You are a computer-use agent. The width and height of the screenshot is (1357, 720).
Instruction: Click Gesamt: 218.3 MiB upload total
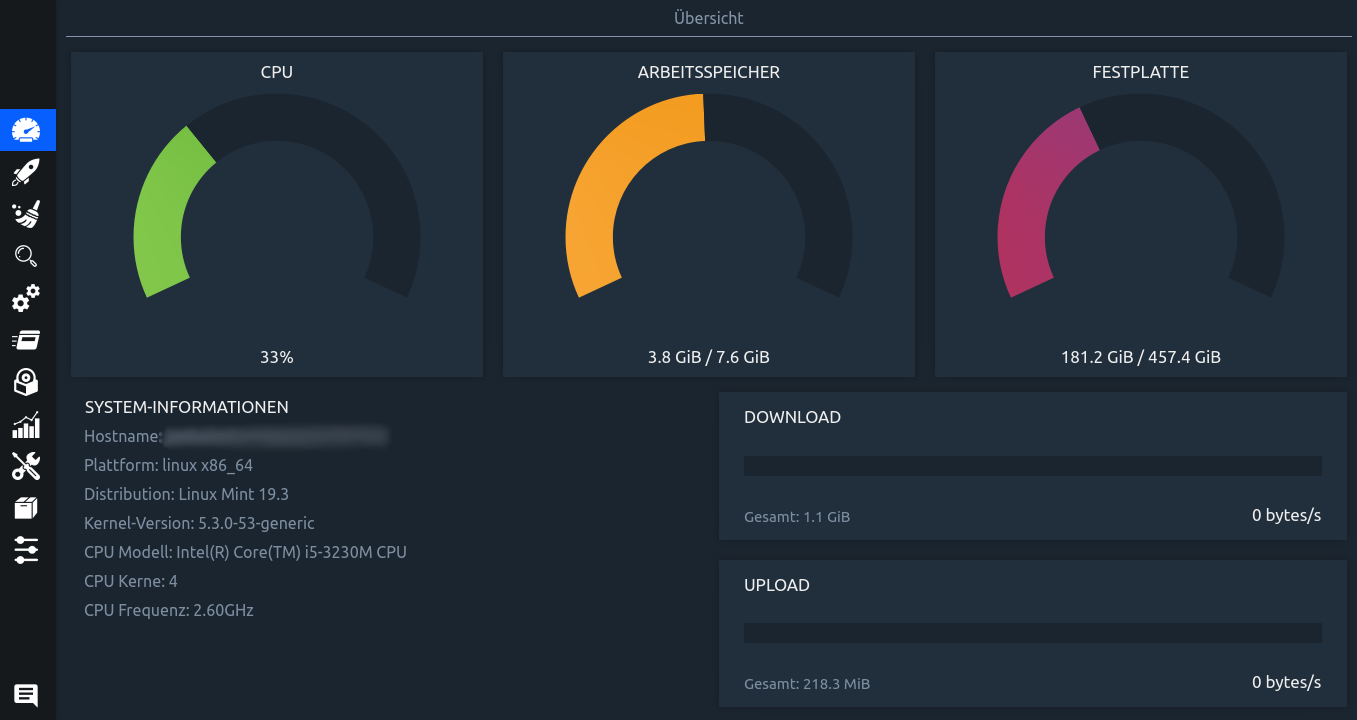tap(807, 684)
